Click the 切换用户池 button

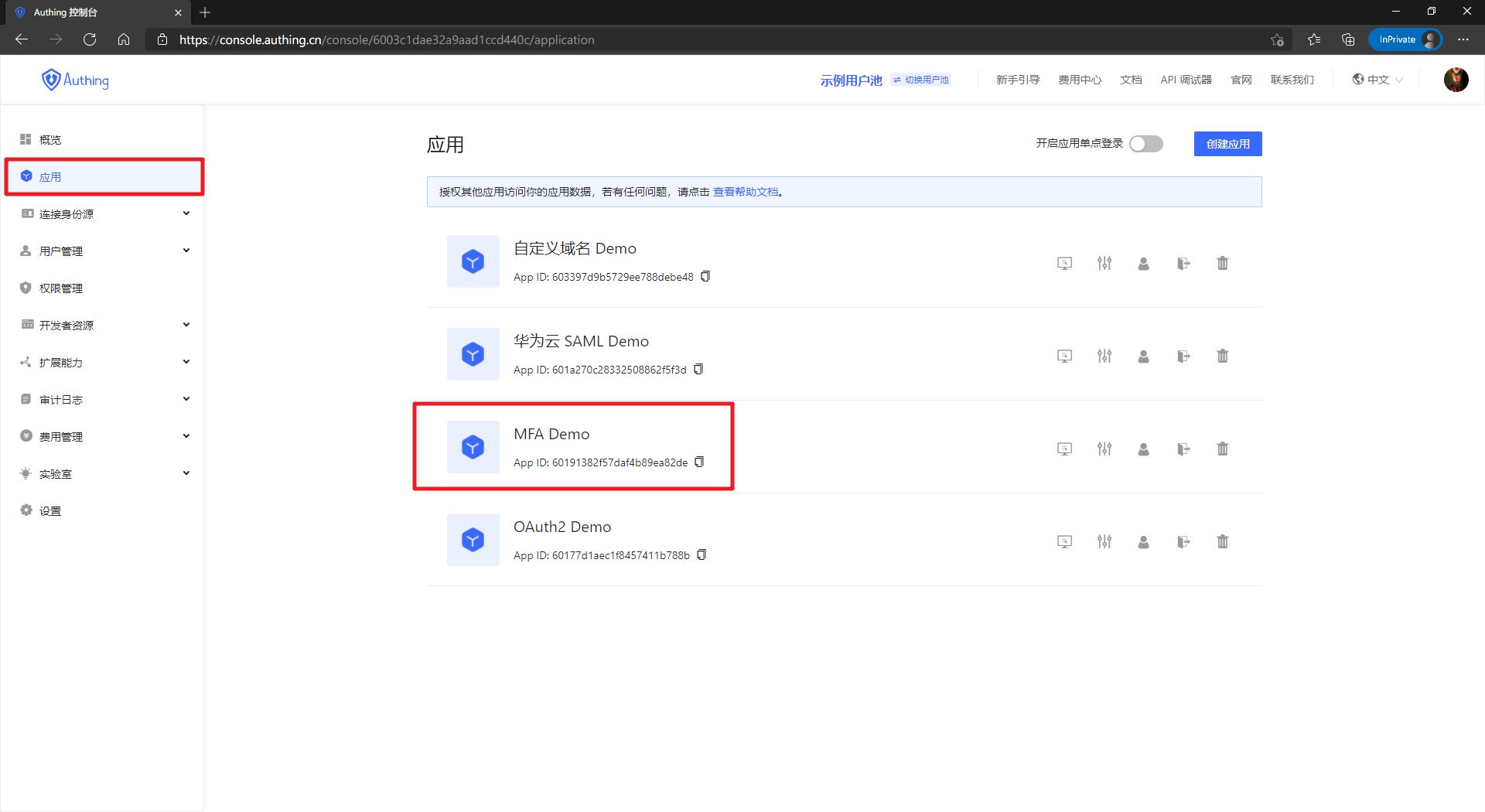point(921,80)
